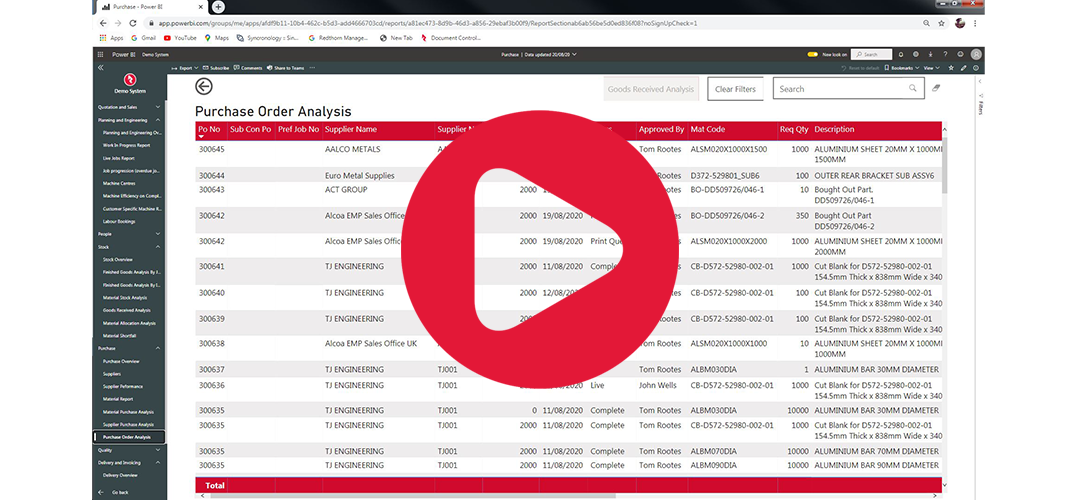The height and width of the screenshot is (500, 1080).
Task: Favorite this report with the star icon
Action: (x=951, y=68)
